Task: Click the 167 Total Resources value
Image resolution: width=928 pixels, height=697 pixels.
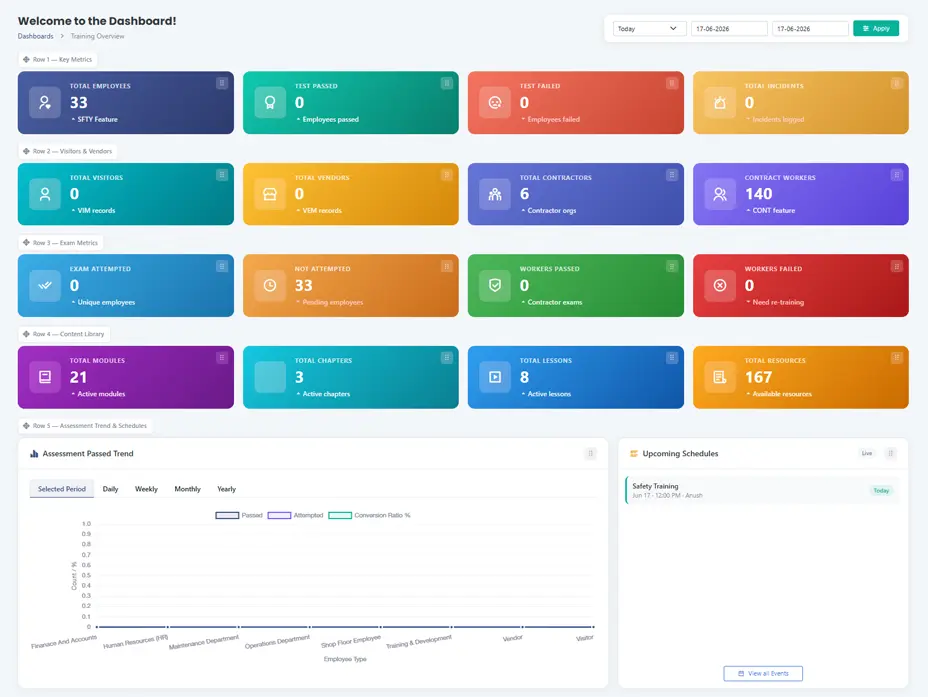Action: [x=758, y=377]
